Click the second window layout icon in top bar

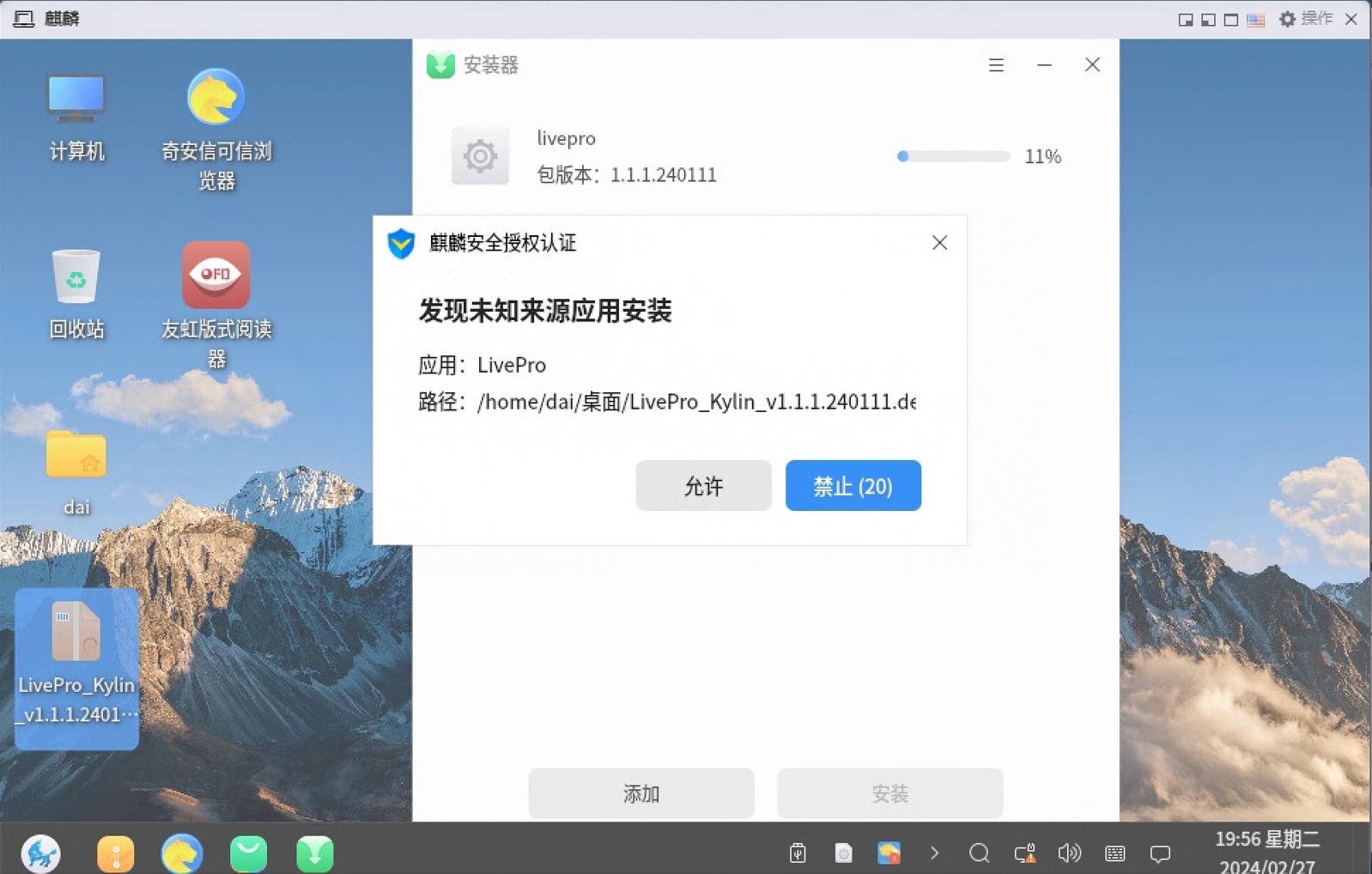(x=1208, y=20)
